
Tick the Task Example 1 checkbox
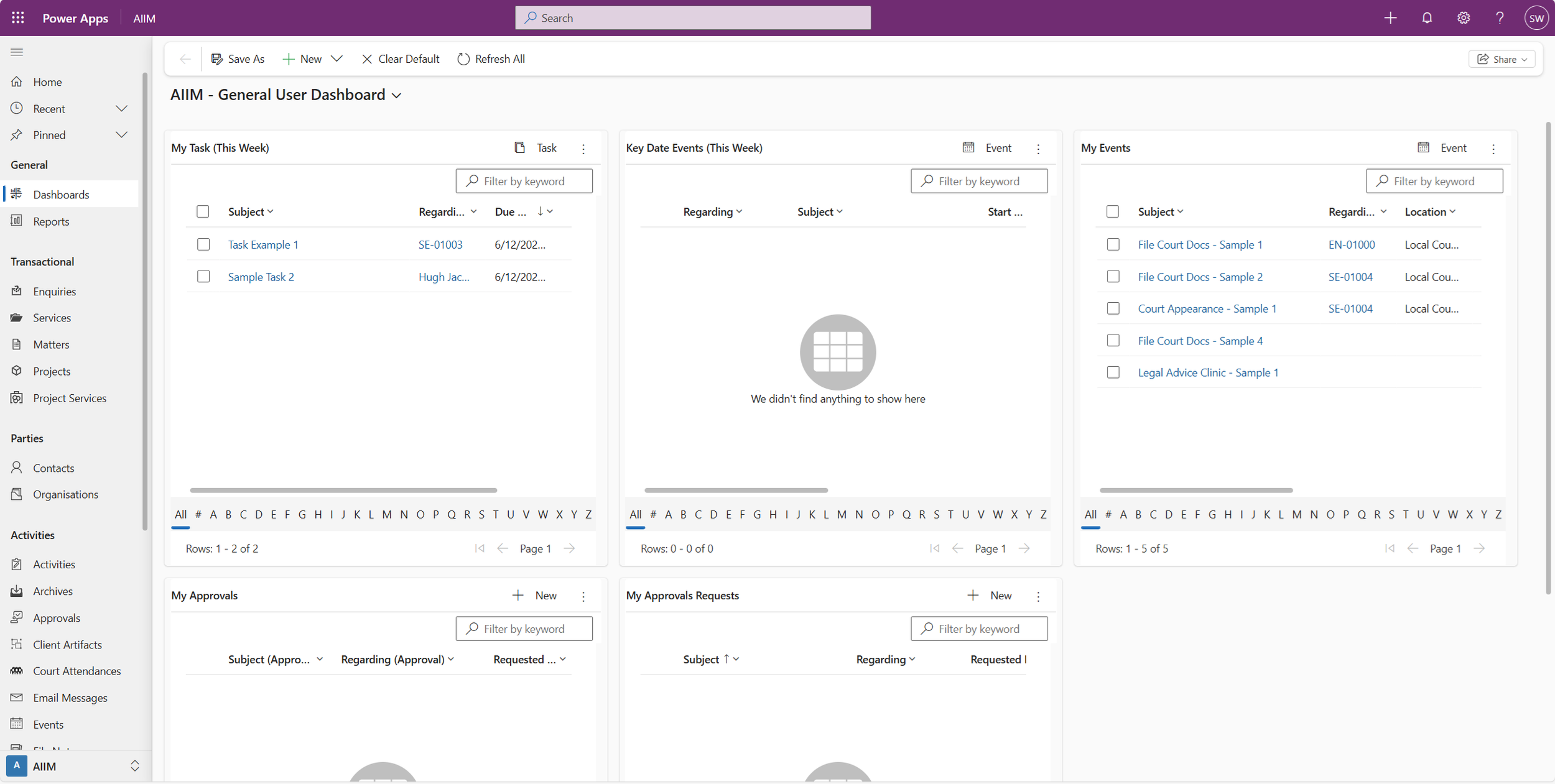[x=203, y=244]
